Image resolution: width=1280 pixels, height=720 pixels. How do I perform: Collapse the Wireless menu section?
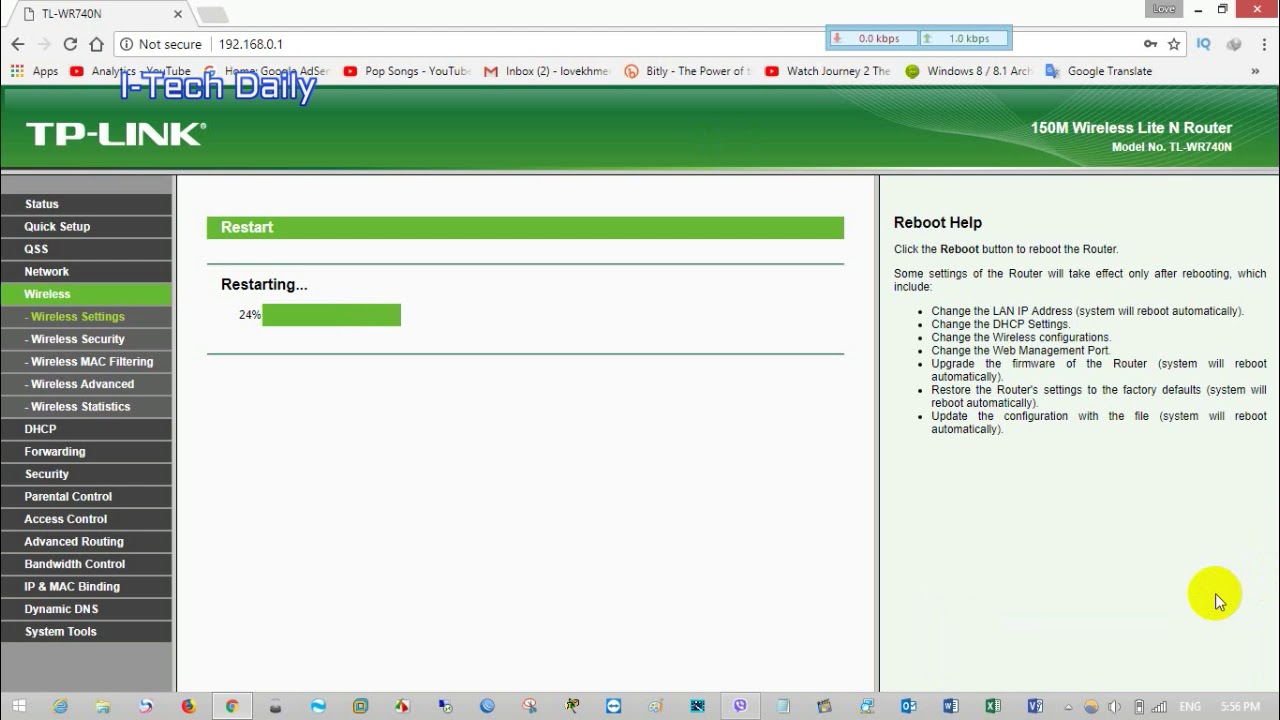pos(86,294)
